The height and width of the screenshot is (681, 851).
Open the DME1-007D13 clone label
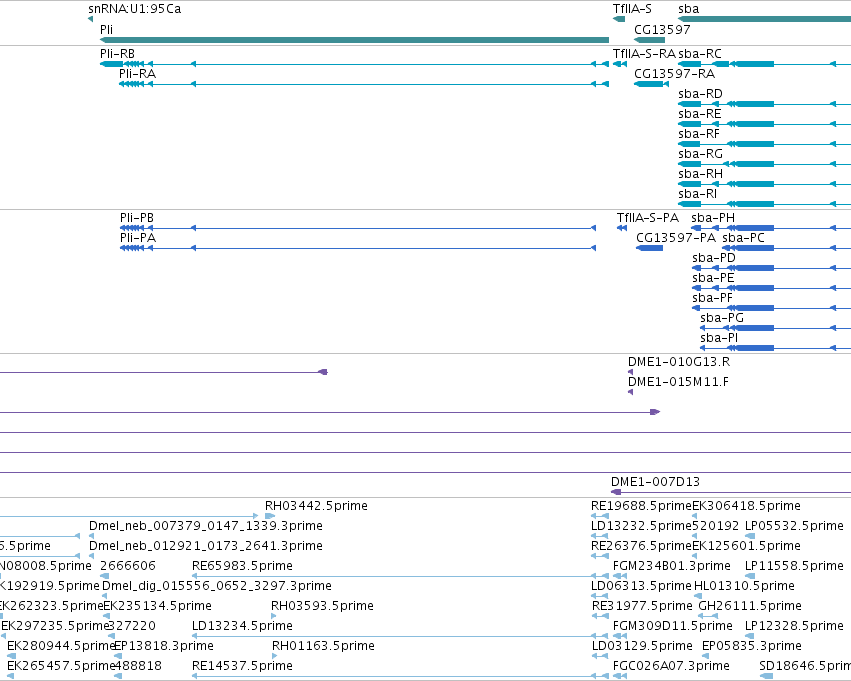(x=656, y=482)
